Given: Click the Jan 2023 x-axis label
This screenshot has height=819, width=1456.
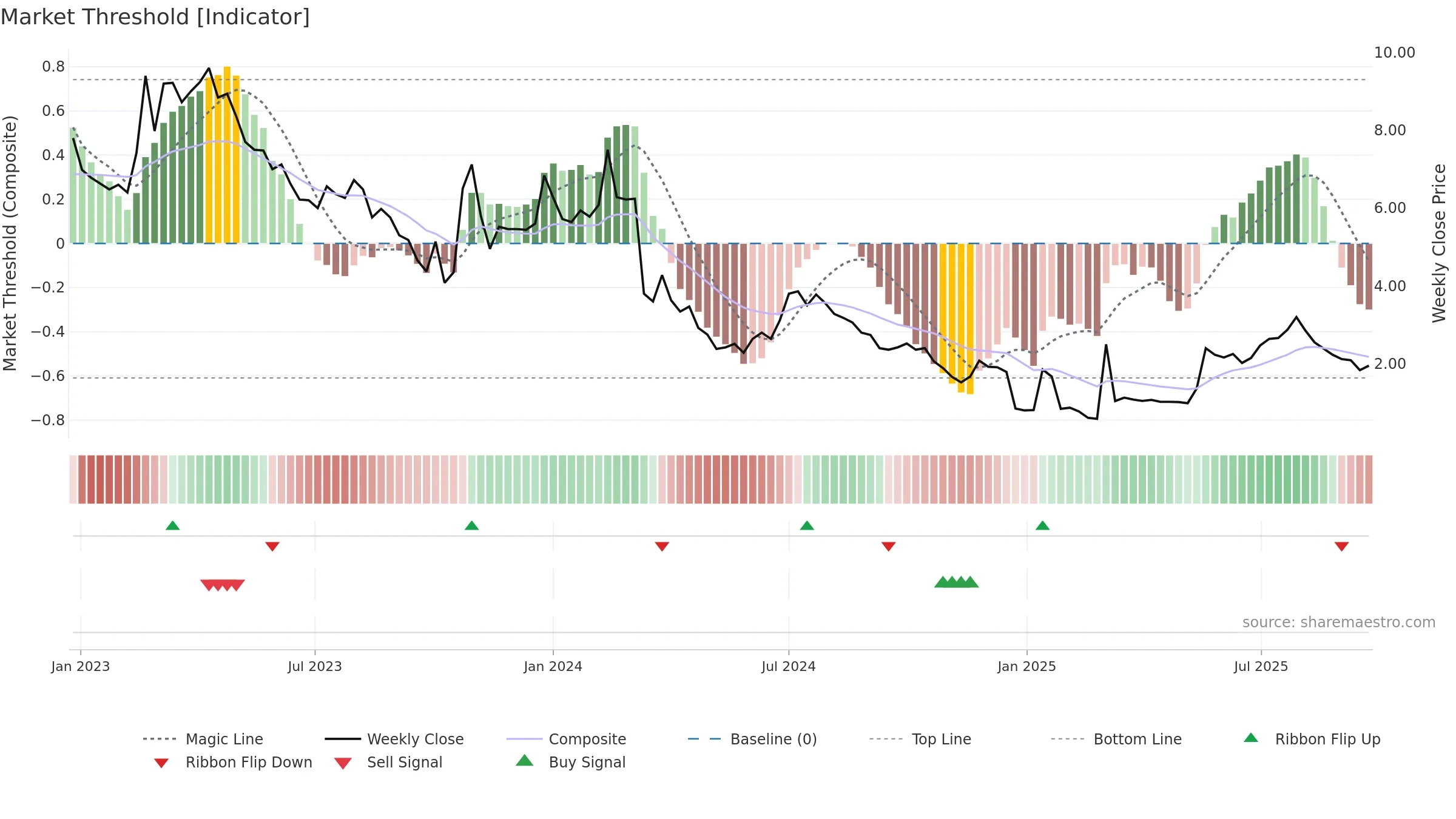Looking at the screenshot, I should pyautogui.click(x=81, y=667).
